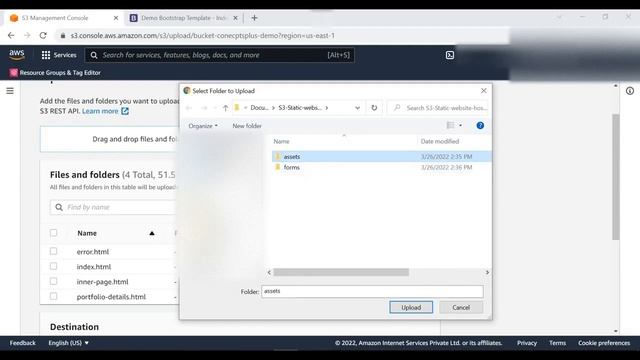
Task: Sort dialog list by Name column
Action: coord(282,141)
